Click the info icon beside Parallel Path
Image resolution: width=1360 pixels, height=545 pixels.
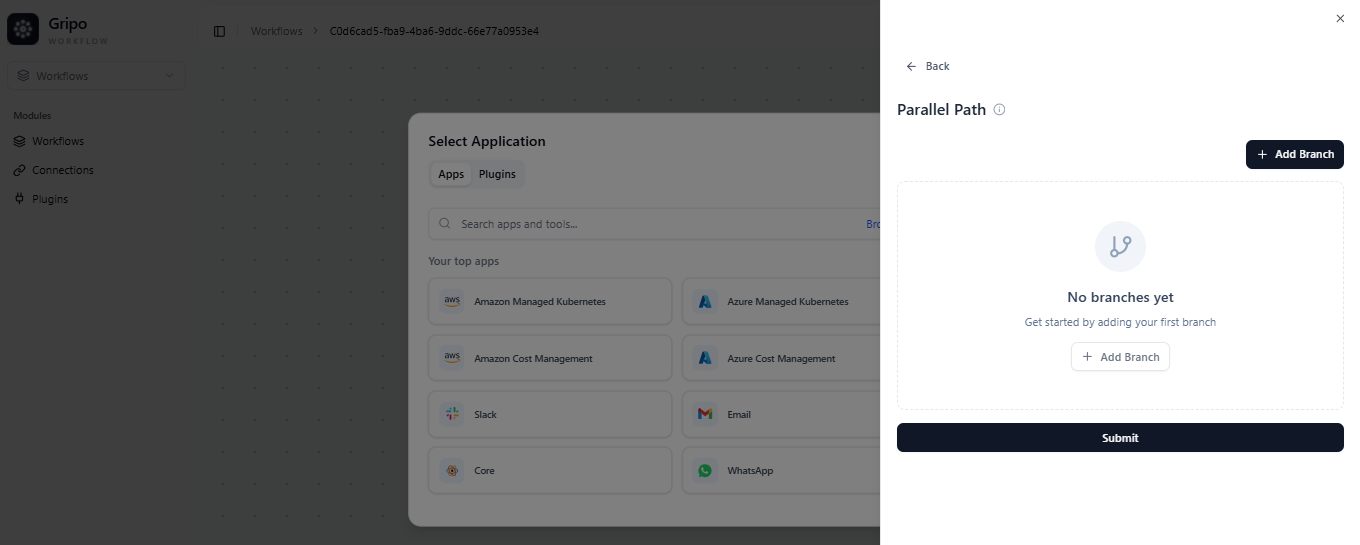(999, 110)
